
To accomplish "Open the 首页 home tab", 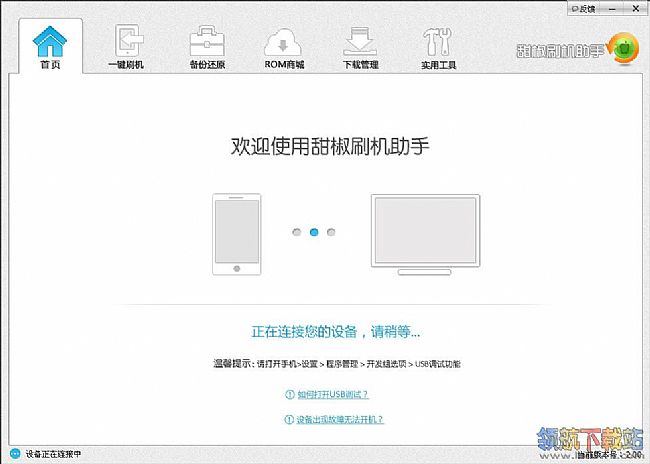I will [50, 47].
